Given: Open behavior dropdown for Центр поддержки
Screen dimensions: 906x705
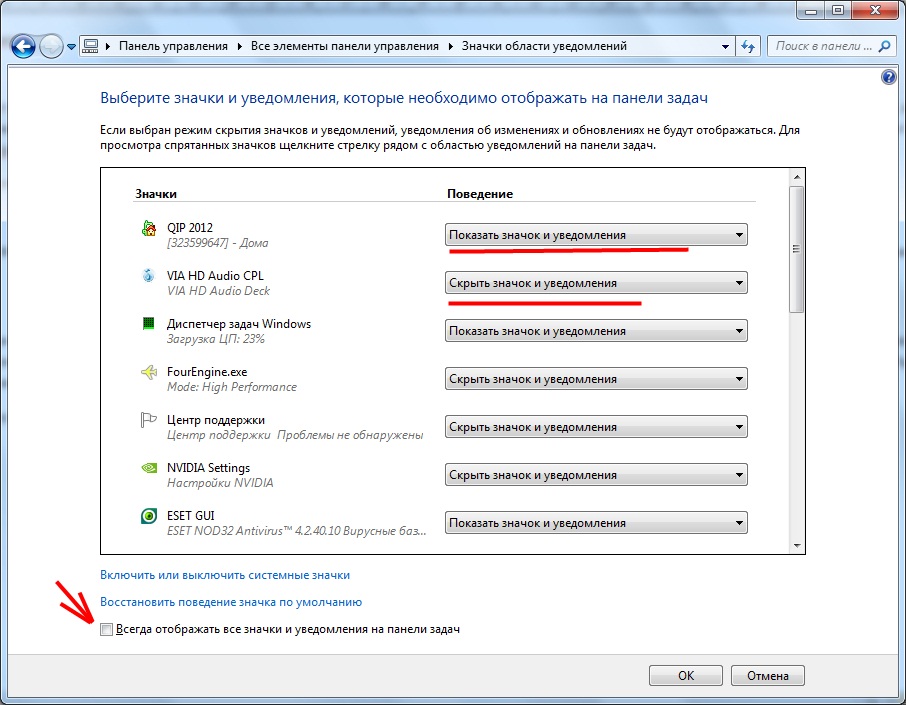Looking at the screenshot, I should click(x=596, y=426).
